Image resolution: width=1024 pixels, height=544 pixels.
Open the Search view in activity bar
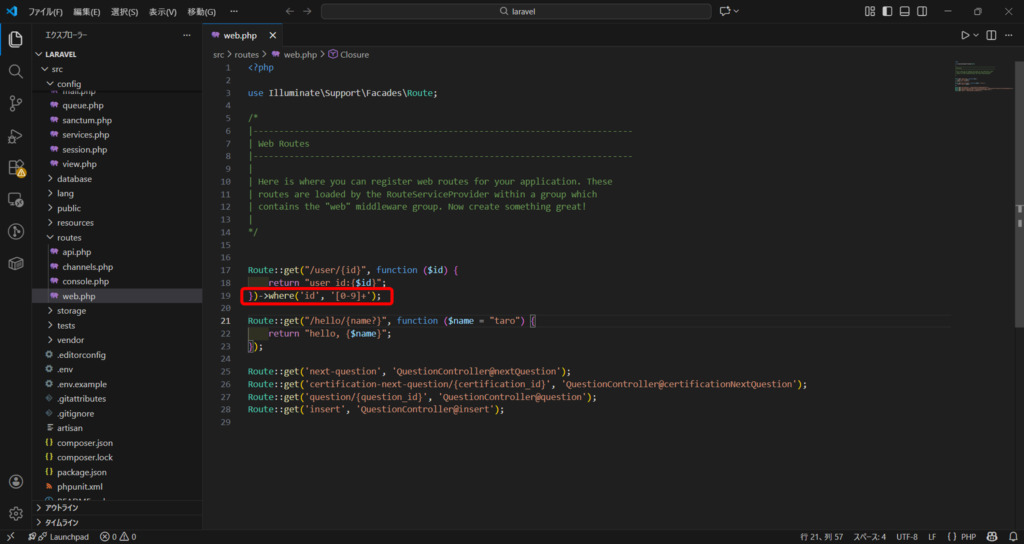(x=16, y=72)
